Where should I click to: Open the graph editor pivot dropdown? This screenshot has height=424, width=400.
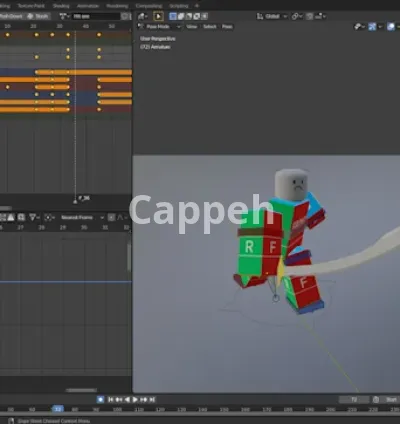(x=49, y=217)
